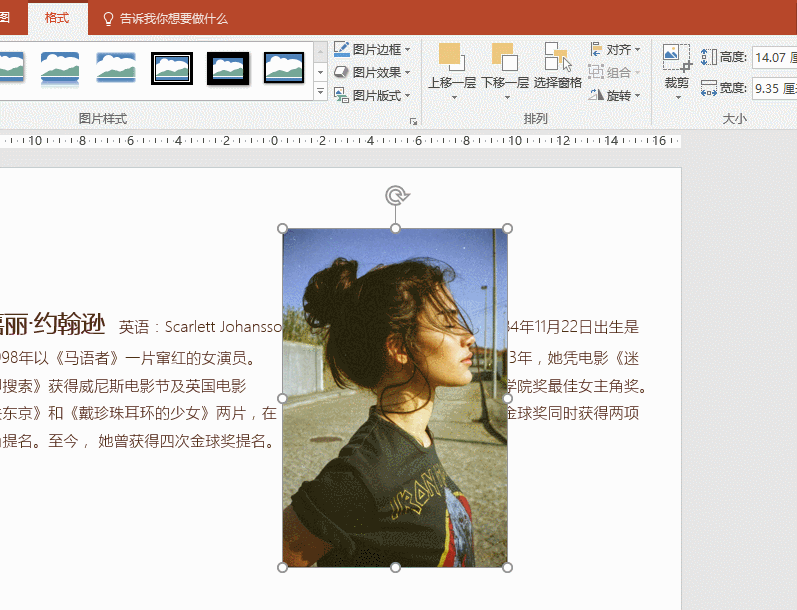Click the lightbulb tell-me icon
This screenshot has height=610, width=797.
coord(108,19)
